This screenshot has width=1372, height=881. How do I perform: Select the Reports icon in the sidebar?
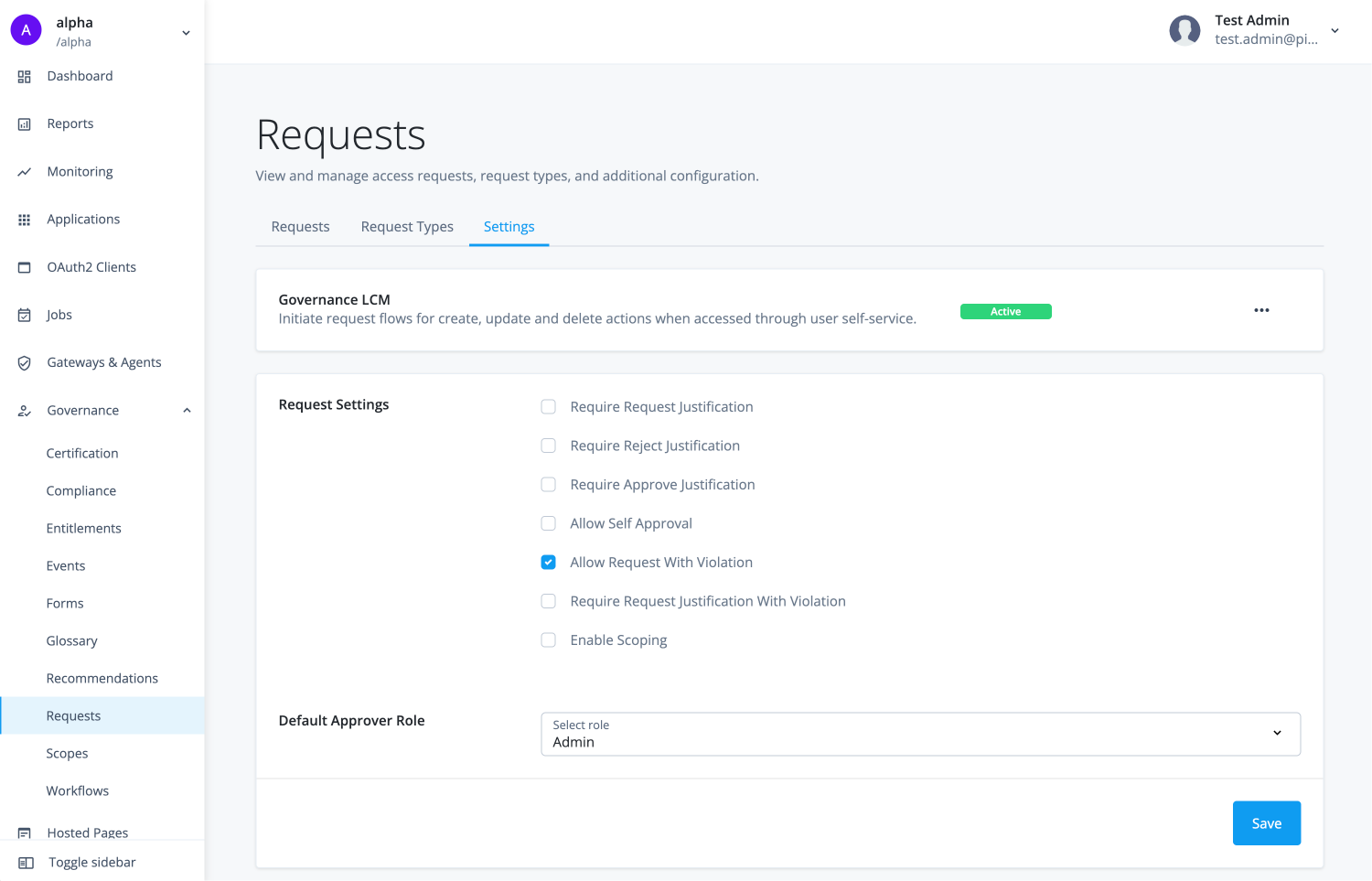[x=25, y=124]
